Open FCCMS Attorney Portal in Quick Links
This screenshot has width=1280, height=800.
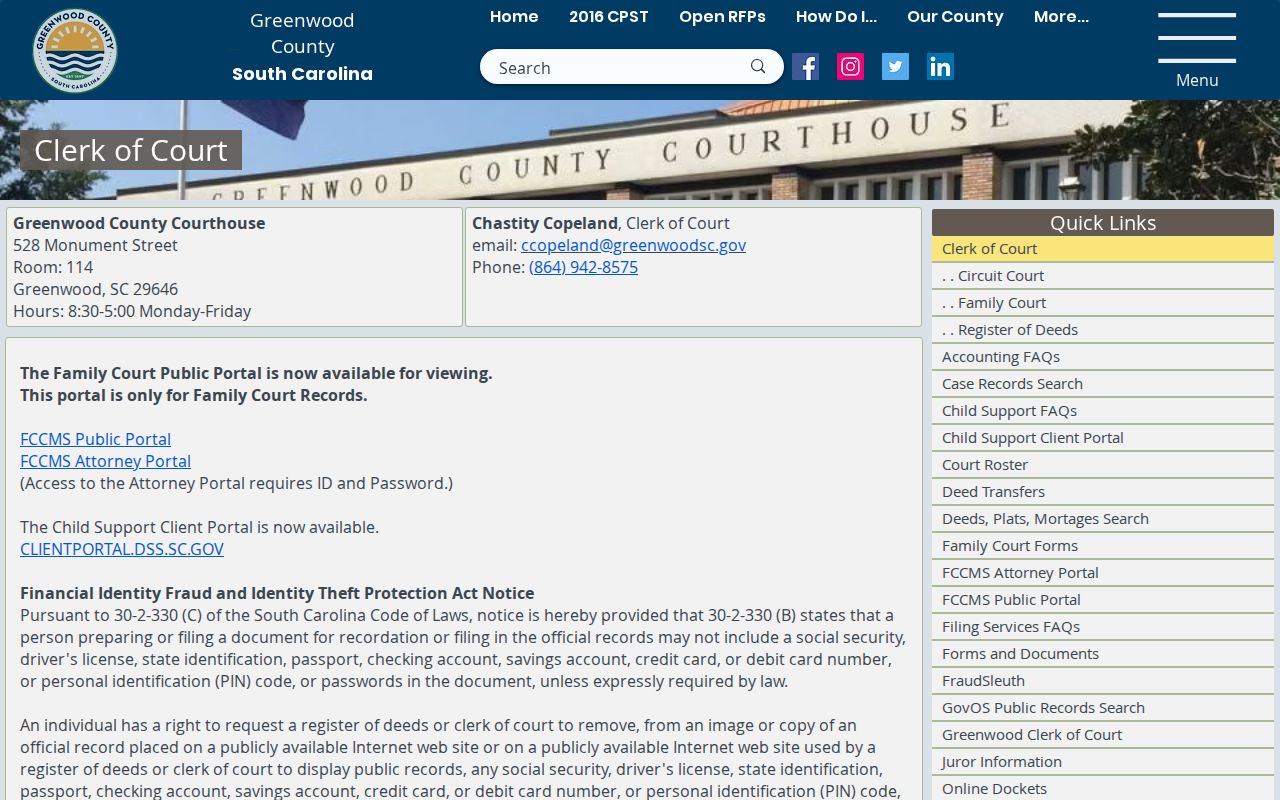tap(1103, 573)
